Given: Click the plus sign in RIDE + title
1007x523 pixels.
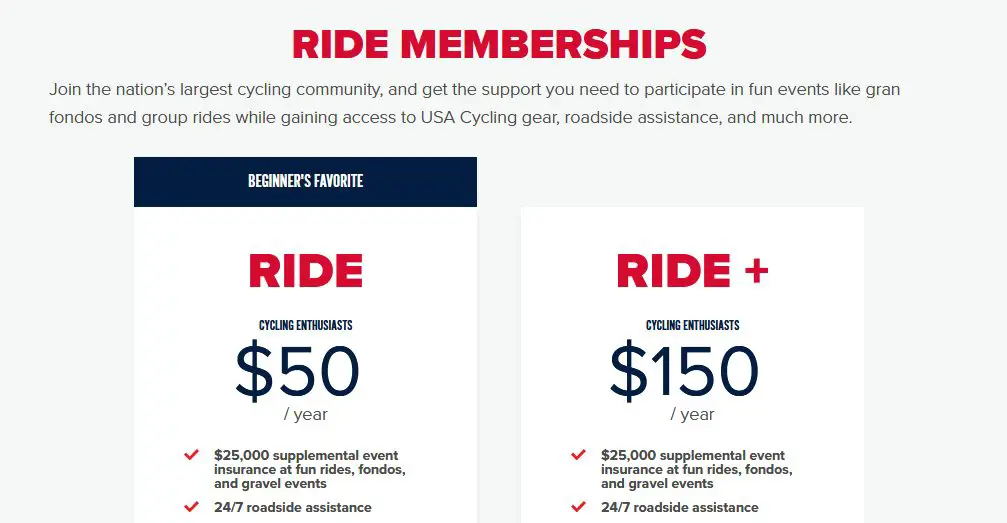Looking at the screenshot, I should click(757, 270).
